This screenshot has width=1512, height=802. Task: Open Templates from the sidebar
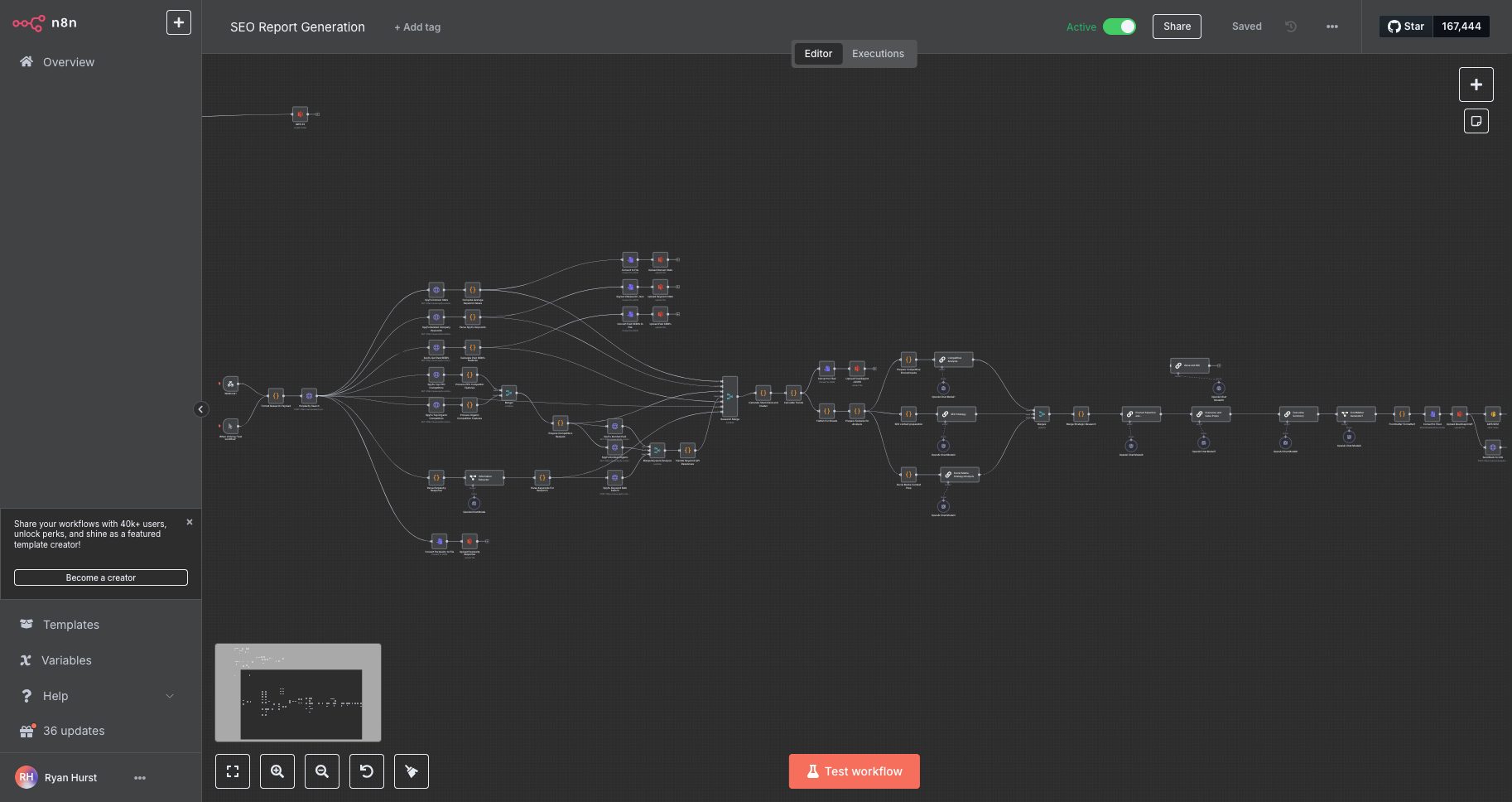(71, 625)
